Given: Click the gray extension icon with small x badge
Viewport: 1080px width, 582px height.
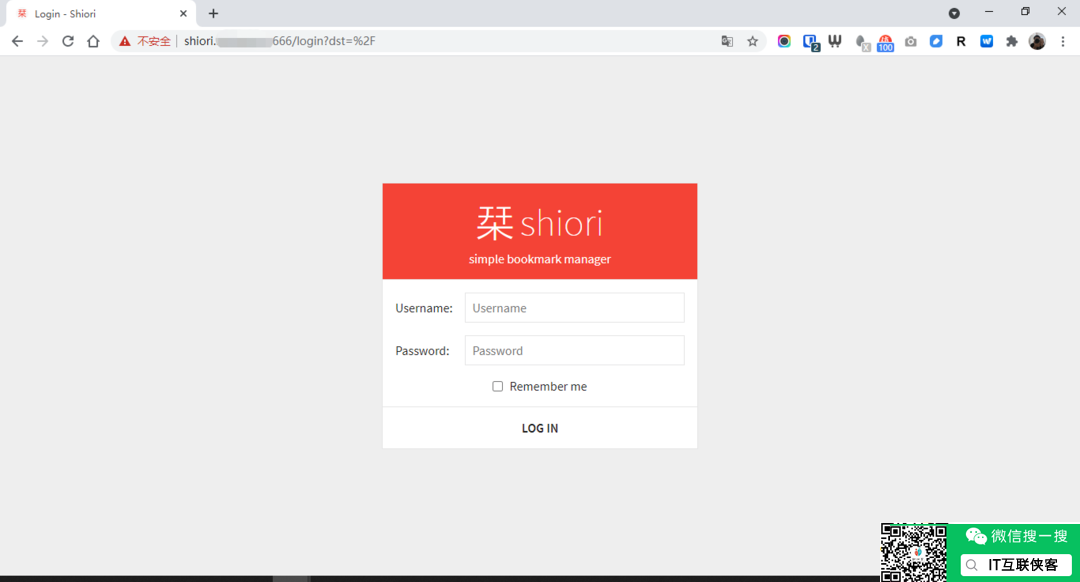Looking at the screenshot, I should 862,43.
